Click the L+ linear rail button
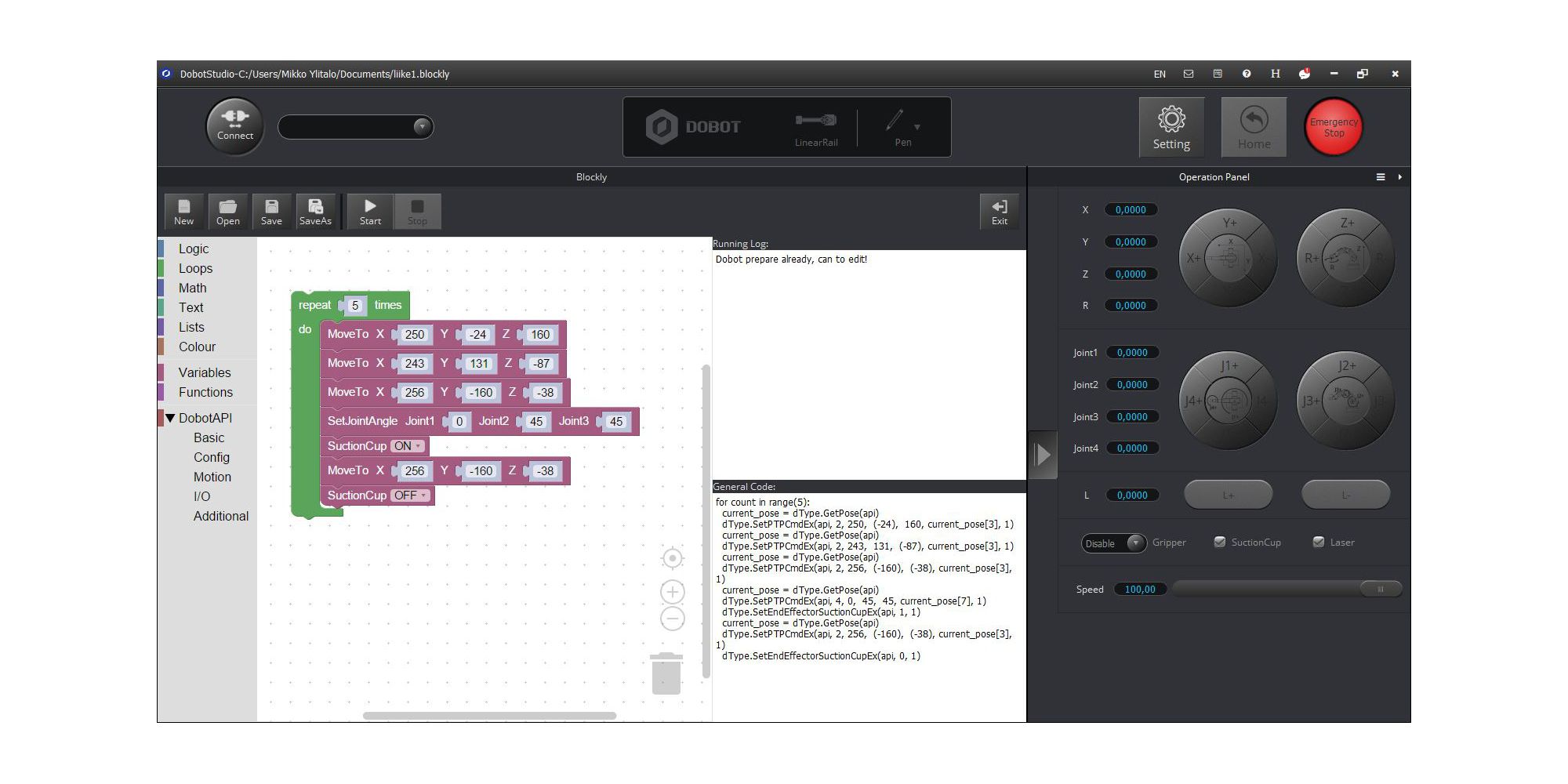Image resolution: width=1568 pixels, height=784 pixels. coord(1228,495)
